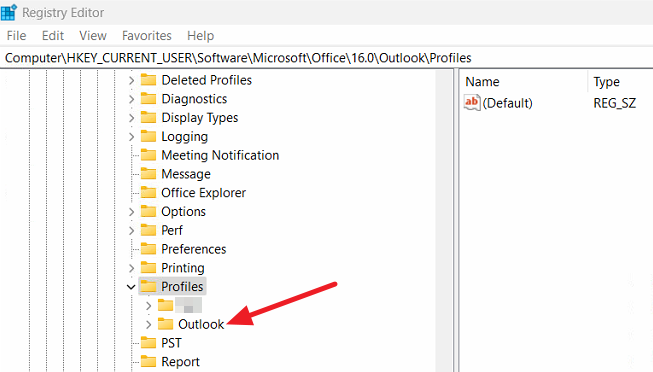Viewport: 653px width, 372px height.
Task: Select the Perf key label
Action: (x=172, y=230)
